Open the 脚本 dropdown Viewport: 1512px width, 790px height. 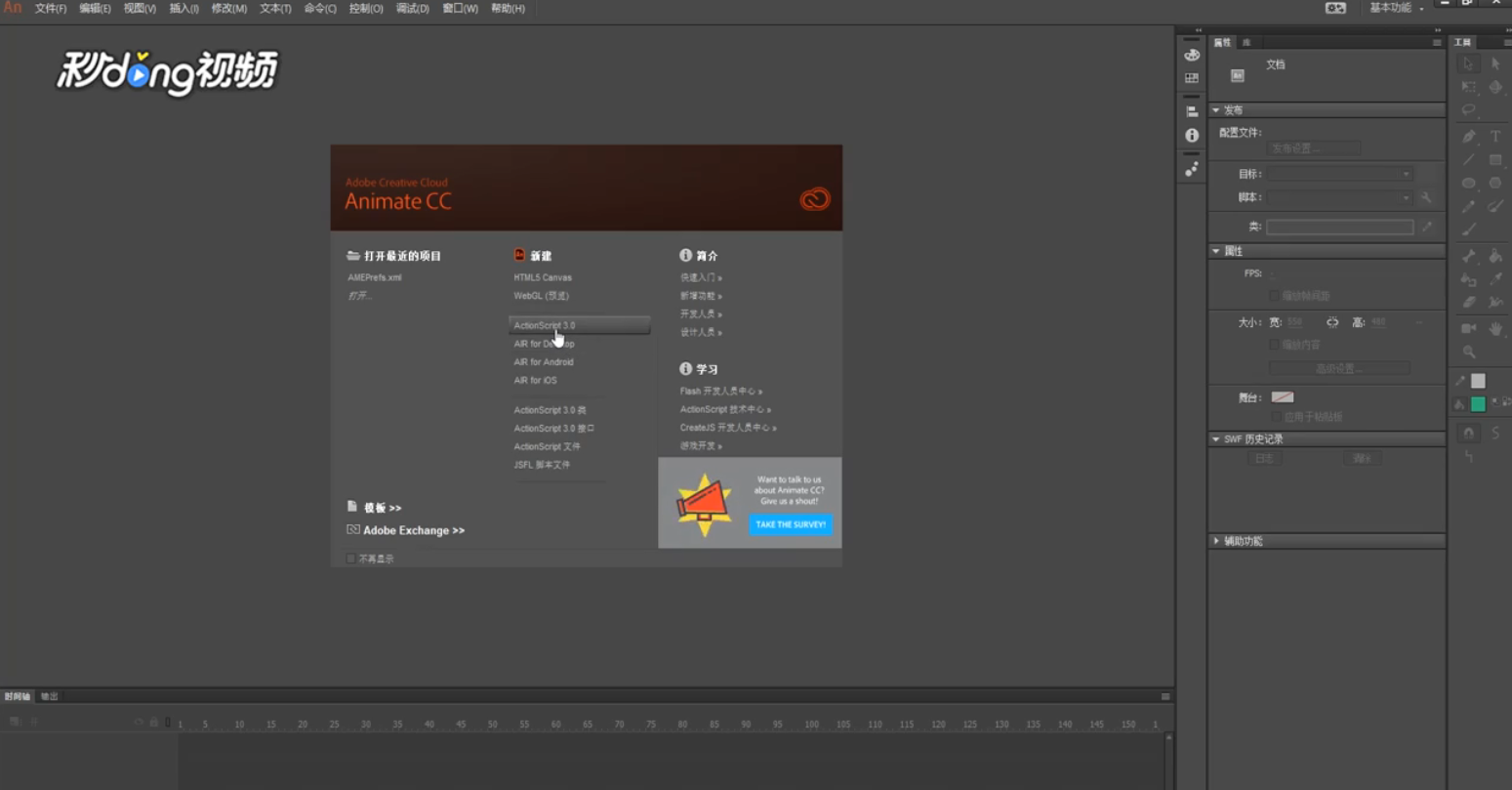1340,197
